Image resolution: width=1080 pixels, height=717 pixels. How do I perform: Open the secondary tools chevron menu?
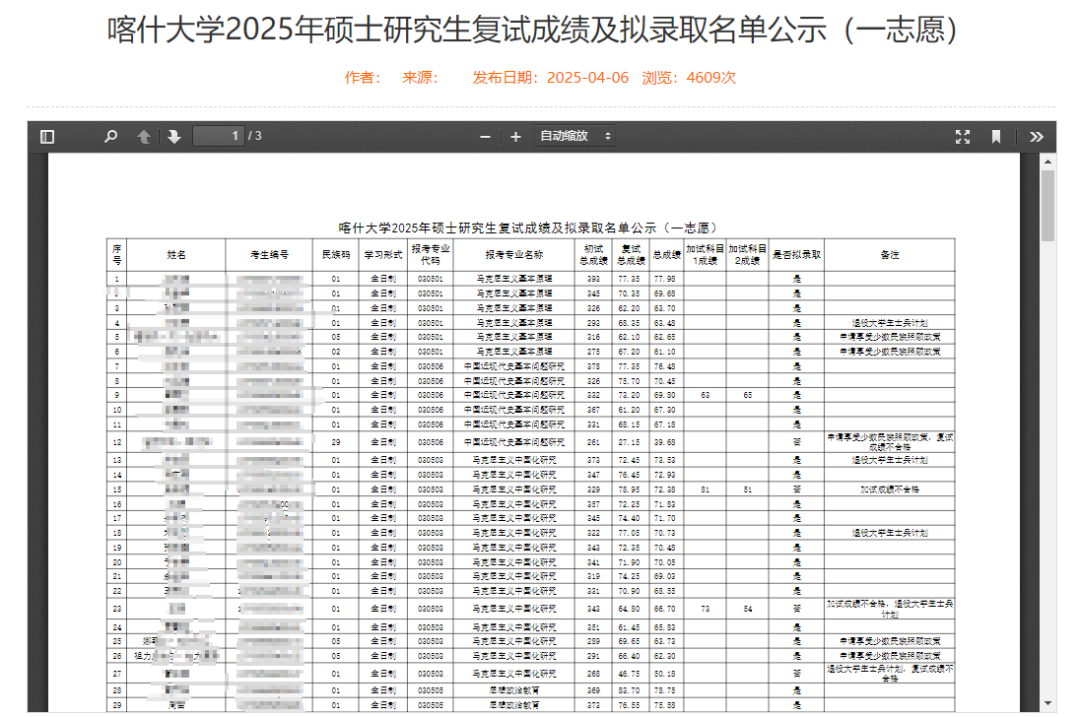pos(1036,136)
